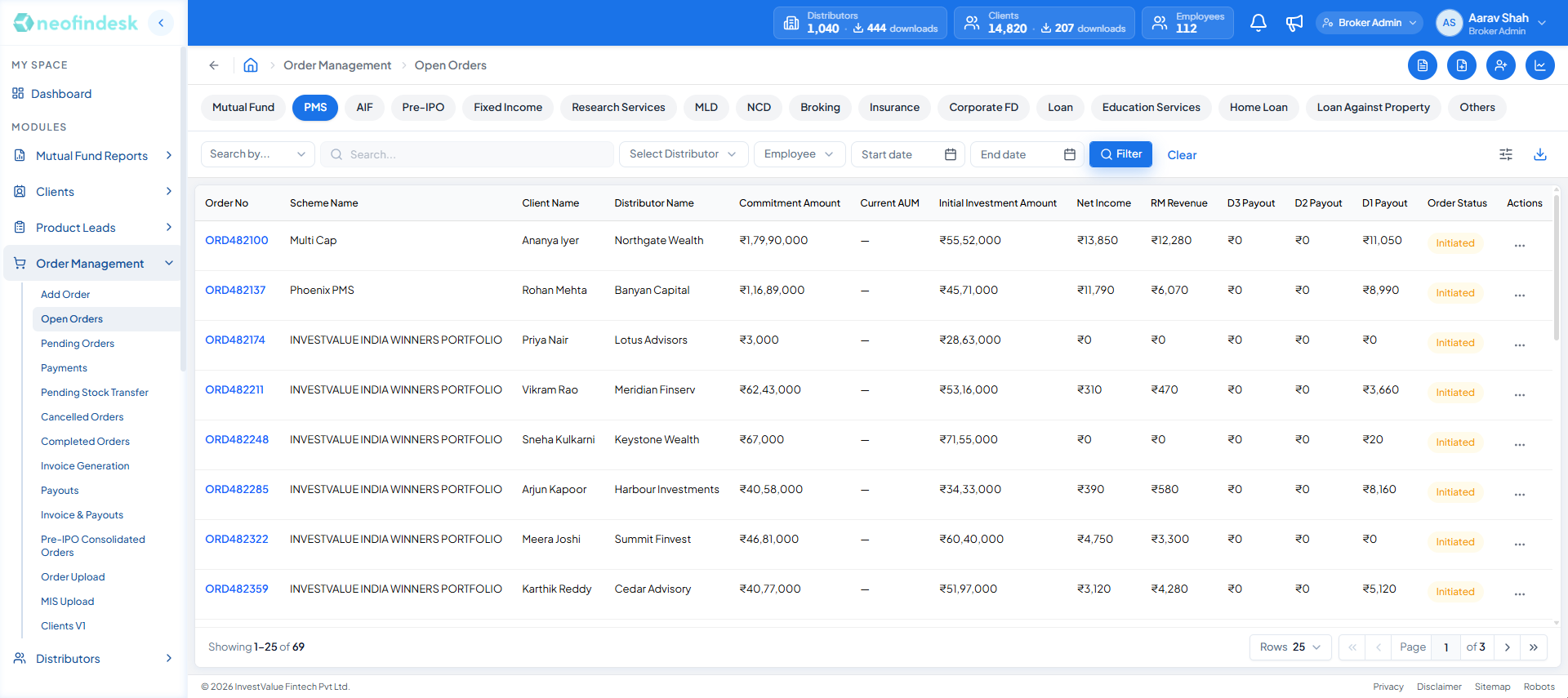Click the line chart icon button
1568x698 pixels.
[x=1540, y=65]
